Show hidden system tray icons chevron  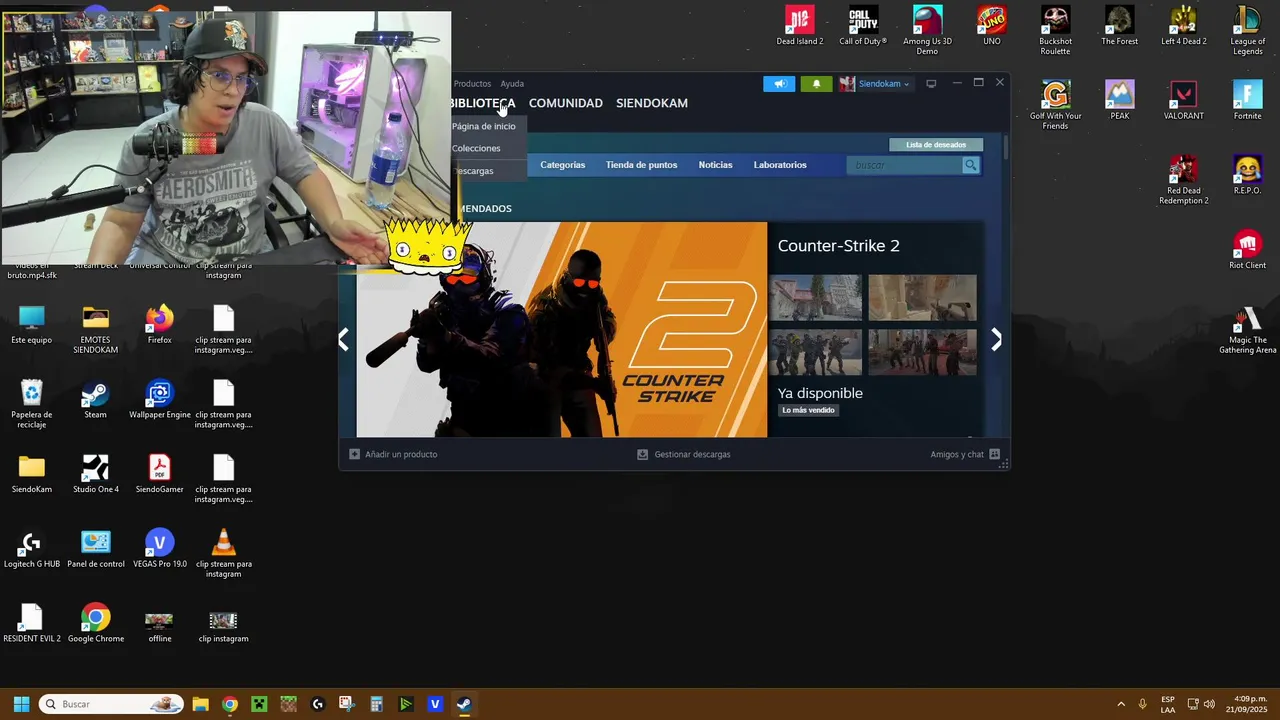1120,704
